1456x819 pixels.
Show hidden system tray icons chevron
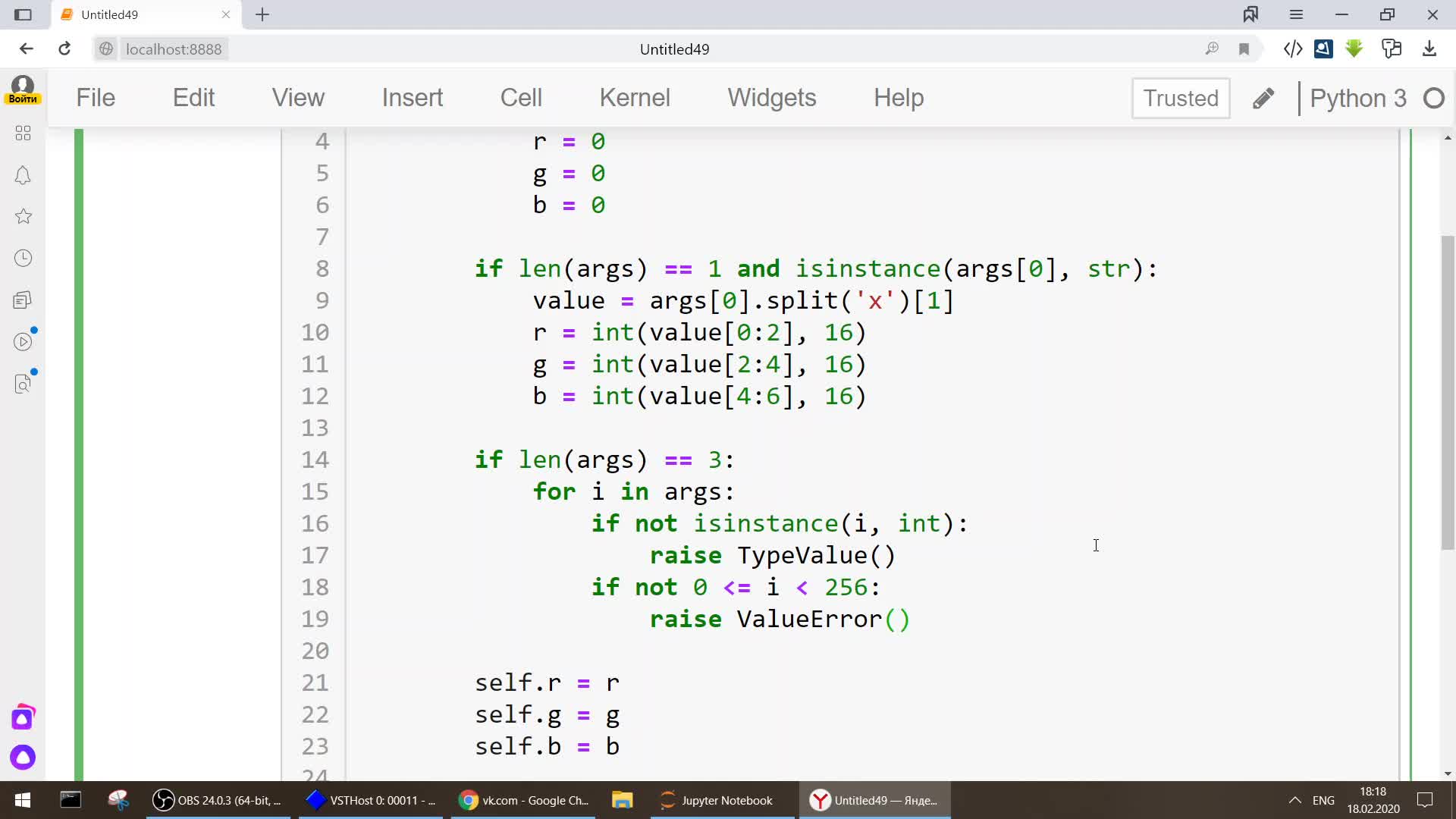tap(1295, 800)
